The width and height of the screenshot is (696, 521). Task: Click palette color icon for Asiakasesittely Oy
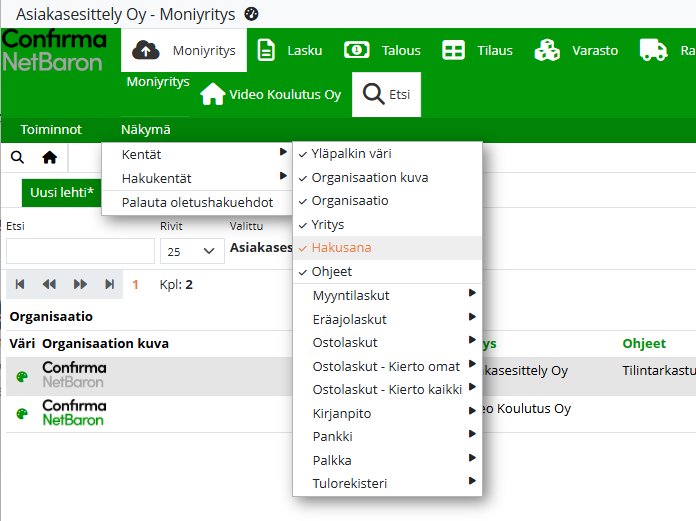[22, 377]
